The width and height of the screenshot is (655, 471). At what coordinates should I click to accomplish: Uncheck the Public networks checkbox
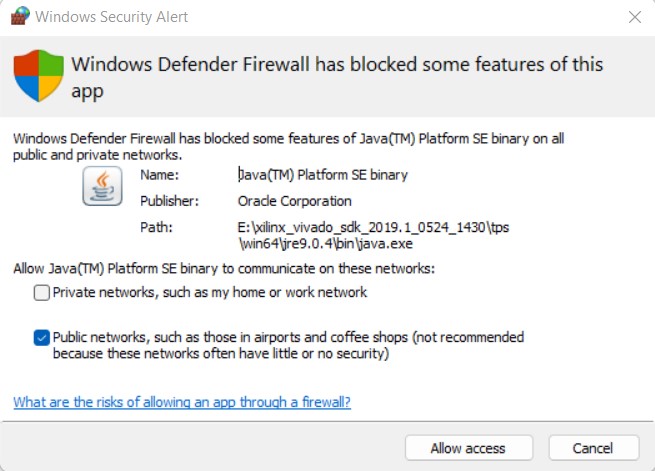click(x=41, y=338)
